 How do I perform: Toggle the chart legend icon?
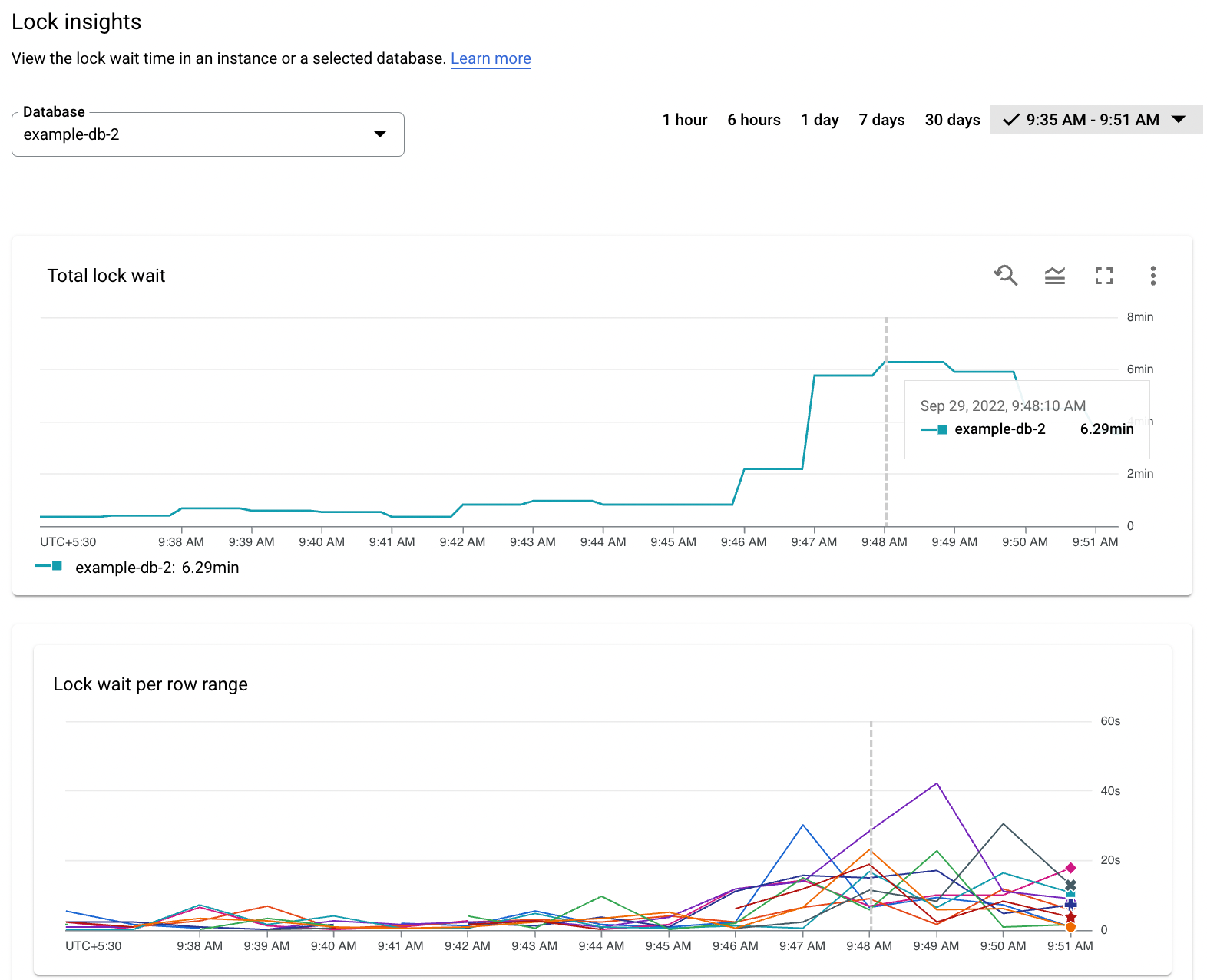point(1055,276)
